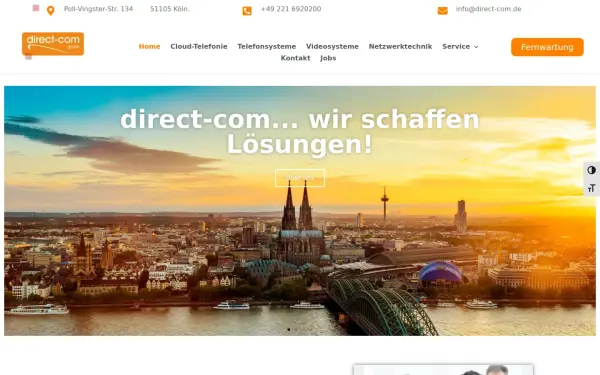The height and width of the screenshot is (375, 600).
Task: Toggle larger font size accessibility option
Action: 592,188
